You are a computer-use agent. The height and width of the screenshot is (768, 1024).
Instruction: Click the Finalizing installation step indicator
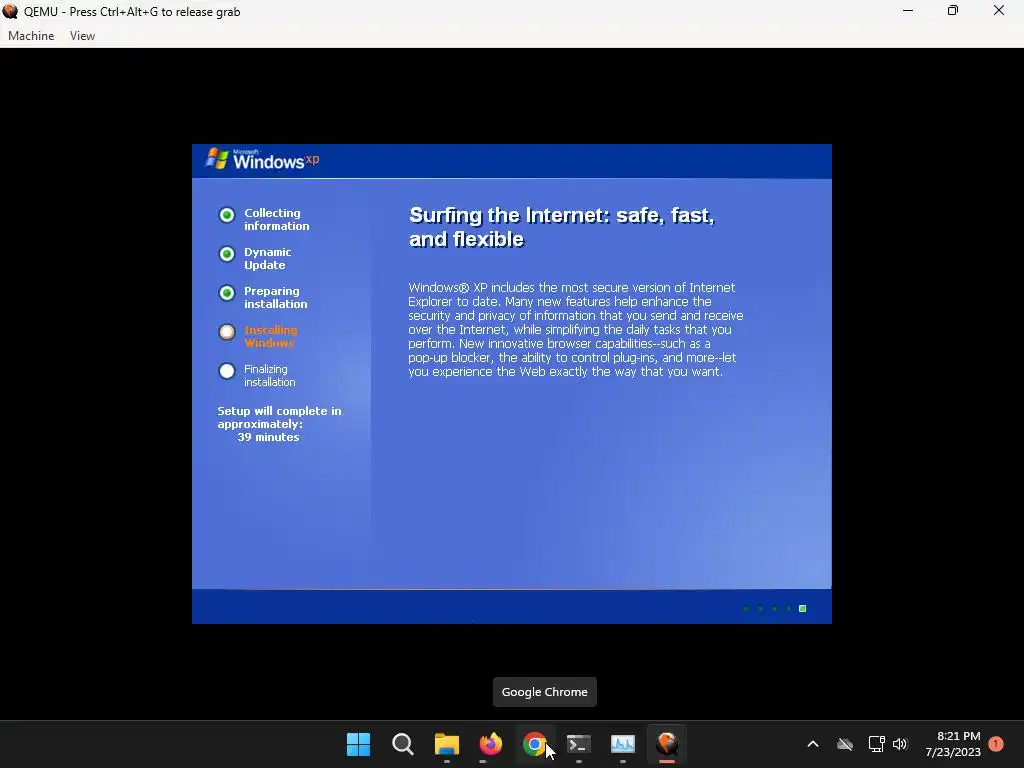227,371
